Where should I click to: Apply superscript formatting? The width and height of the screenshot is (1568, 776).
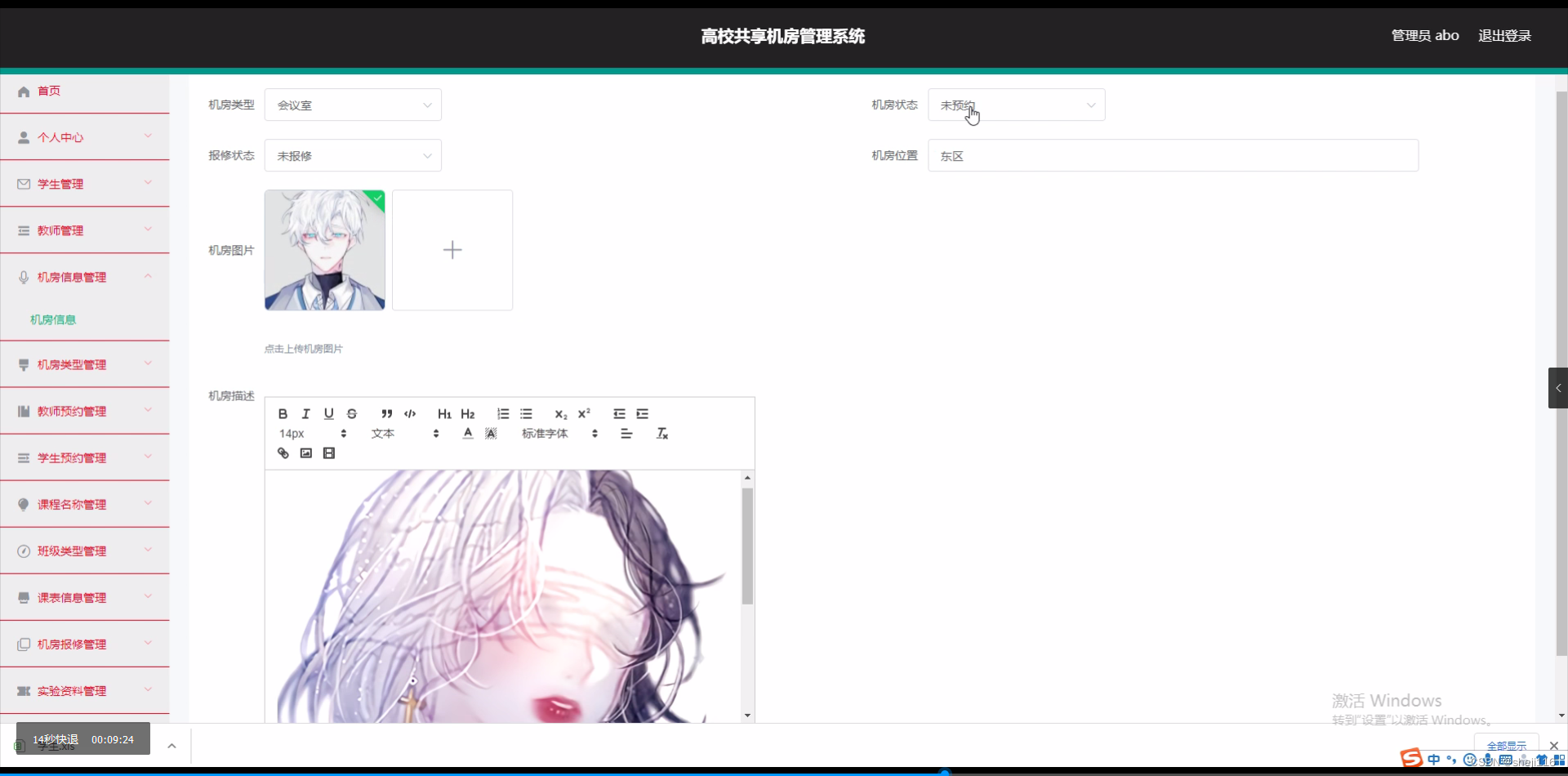click(584, 413)
